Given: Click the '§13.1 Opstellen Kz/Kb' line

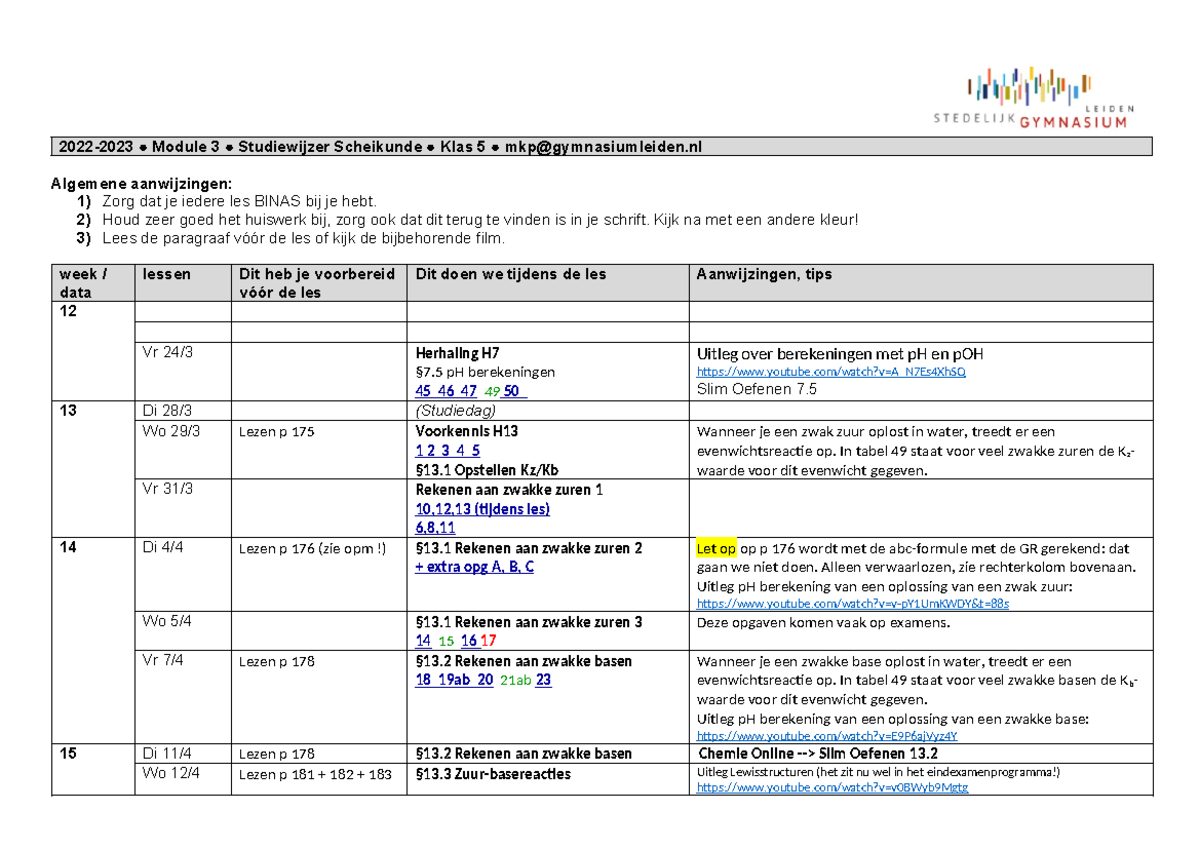Looking at the screenshot, I should (x=487, y=470).
